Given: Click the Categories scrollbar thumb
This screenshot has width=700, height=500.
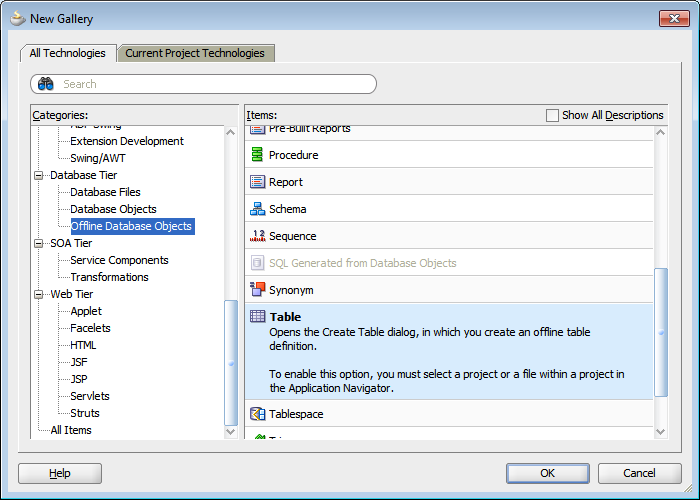Looking at the screenshot, I should click(x=231, y=362).
